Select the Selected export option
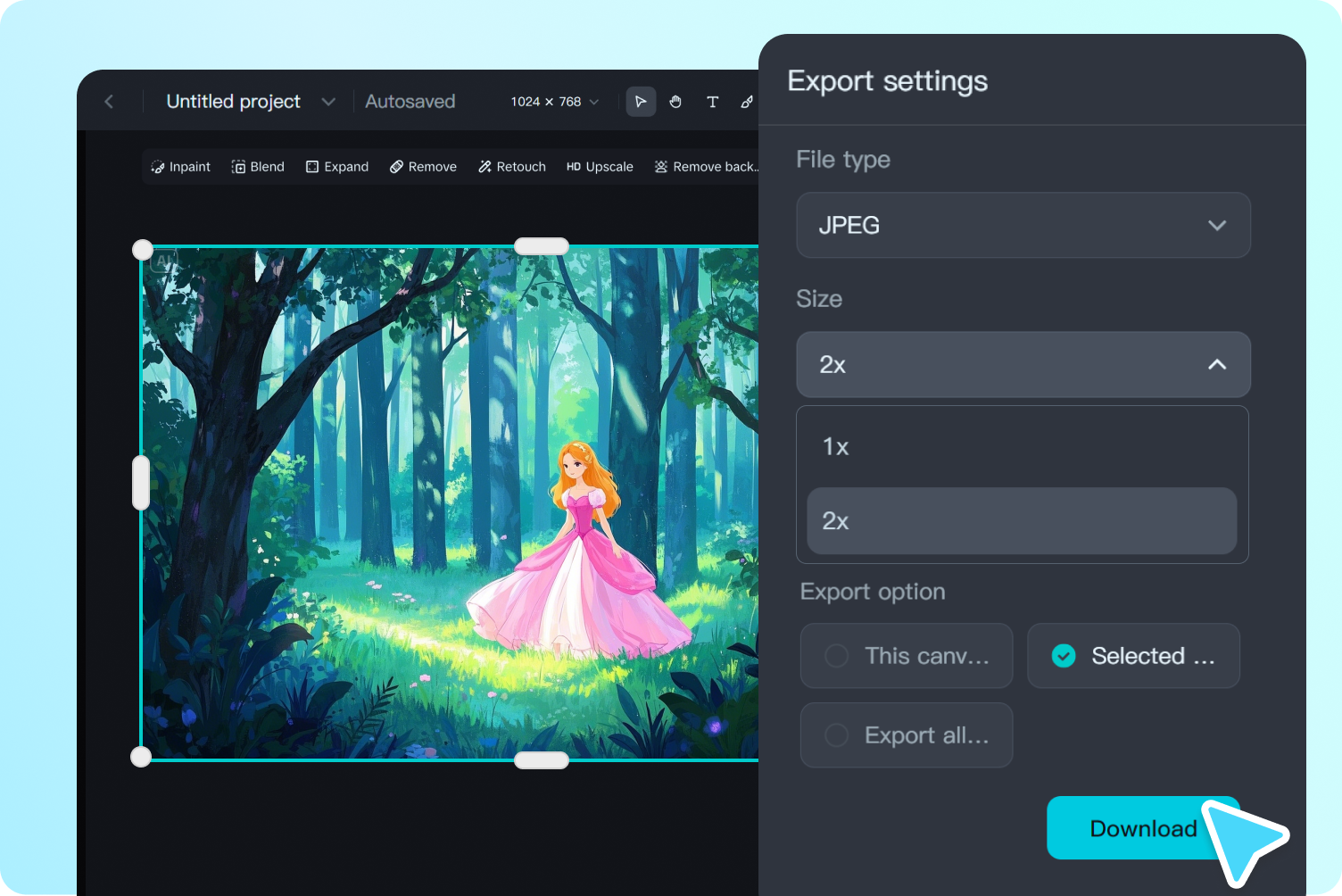This screenshot has width=1342, height=896. tap(1133, 656)
